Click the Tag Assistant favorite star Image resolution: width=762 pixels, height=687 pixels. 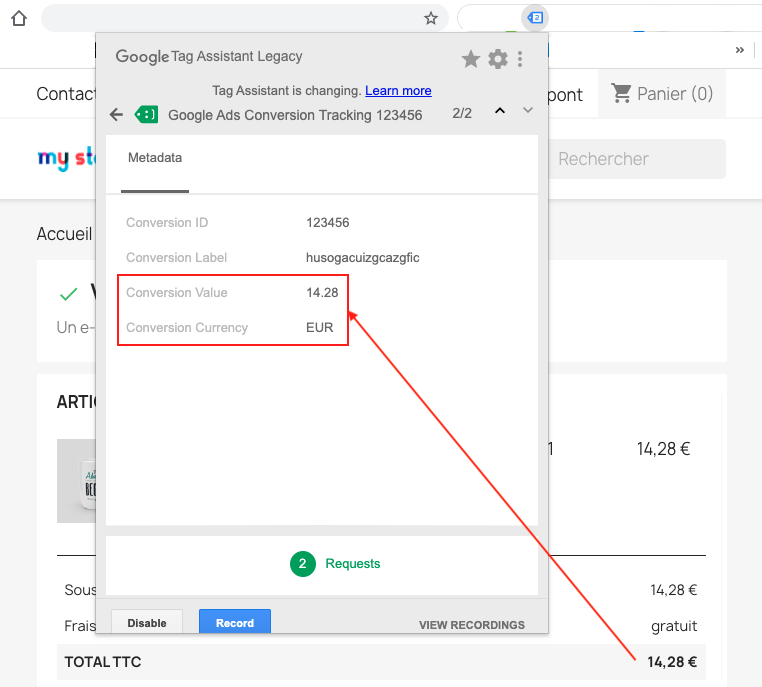(470, 59)
